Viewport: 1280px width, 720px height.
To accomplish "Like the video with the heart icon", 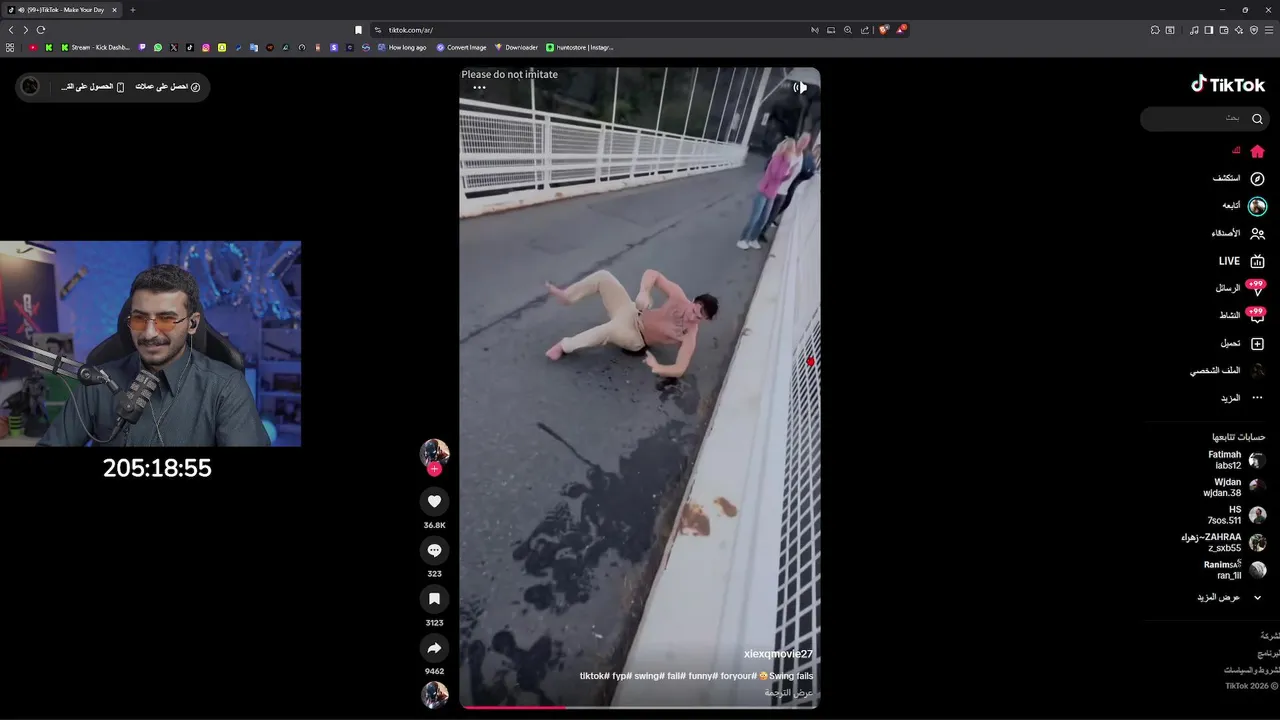I will pyautogui.click(x=434, y=502).
